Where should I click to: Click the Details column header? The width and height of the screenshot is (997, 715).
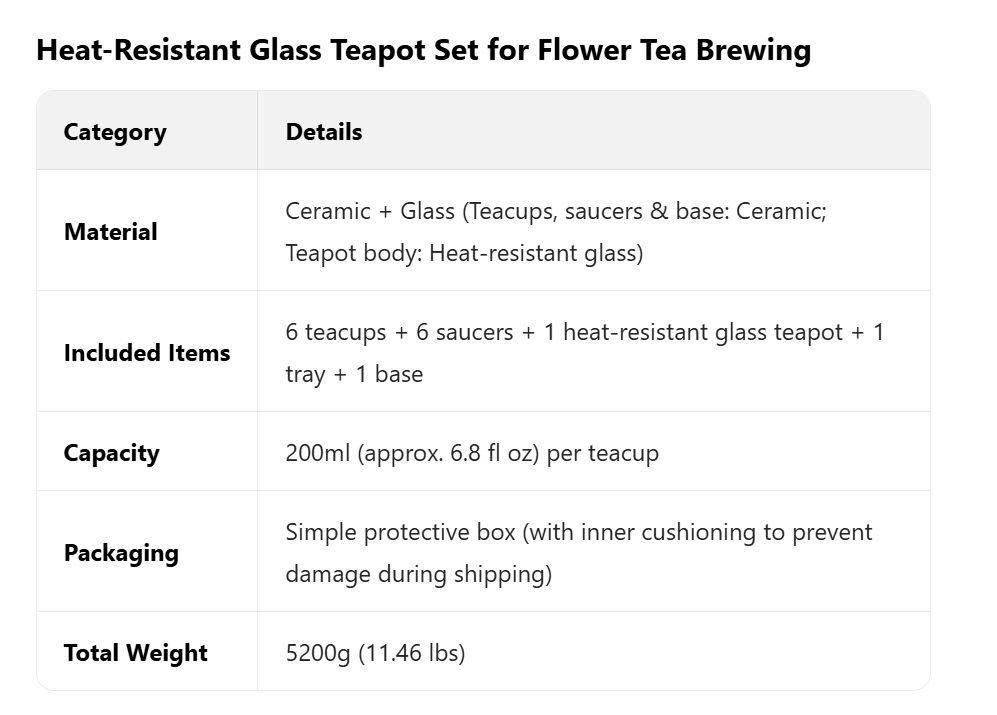click(324, 132)
